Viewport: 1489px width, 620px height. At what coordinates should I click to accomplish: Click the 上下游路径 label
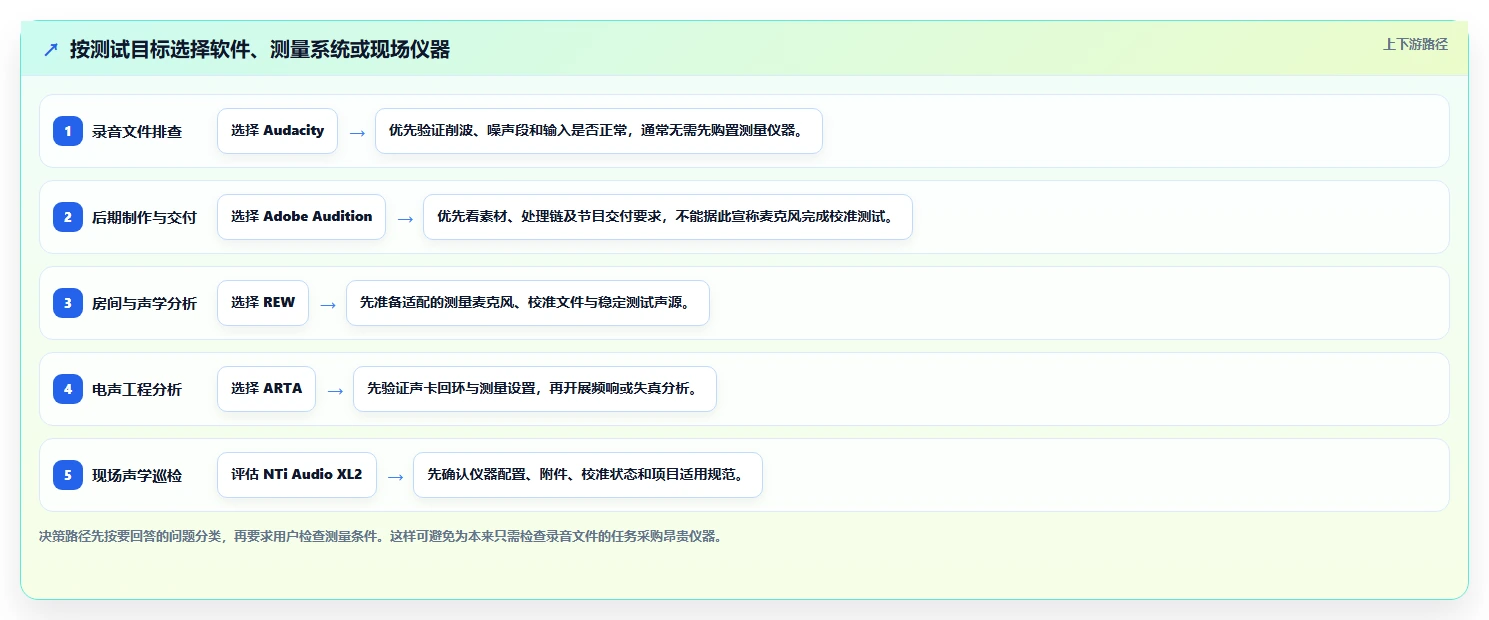(x=1415, y=44)
